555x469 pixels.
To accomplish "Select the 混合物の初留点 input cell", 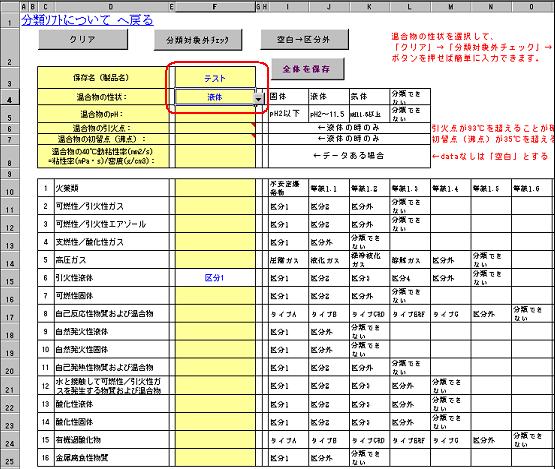I will coord(215,139).
